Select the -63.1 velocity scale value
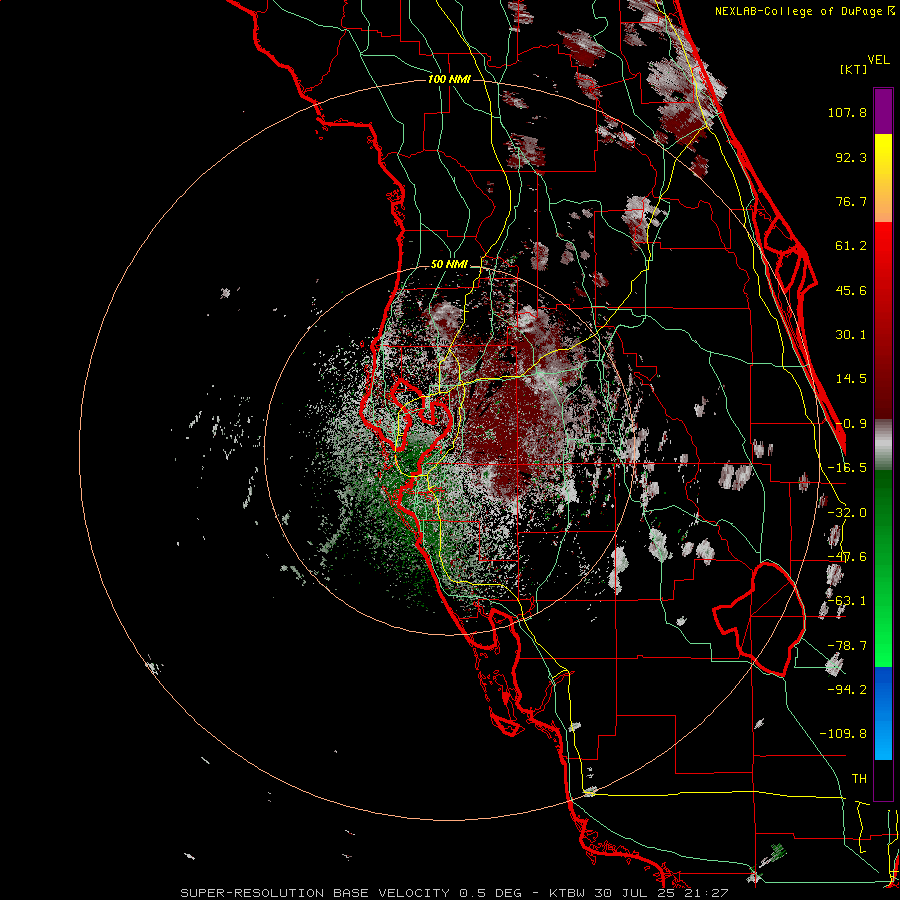Viewport: 900px width, 900px height. coord(847,601)
